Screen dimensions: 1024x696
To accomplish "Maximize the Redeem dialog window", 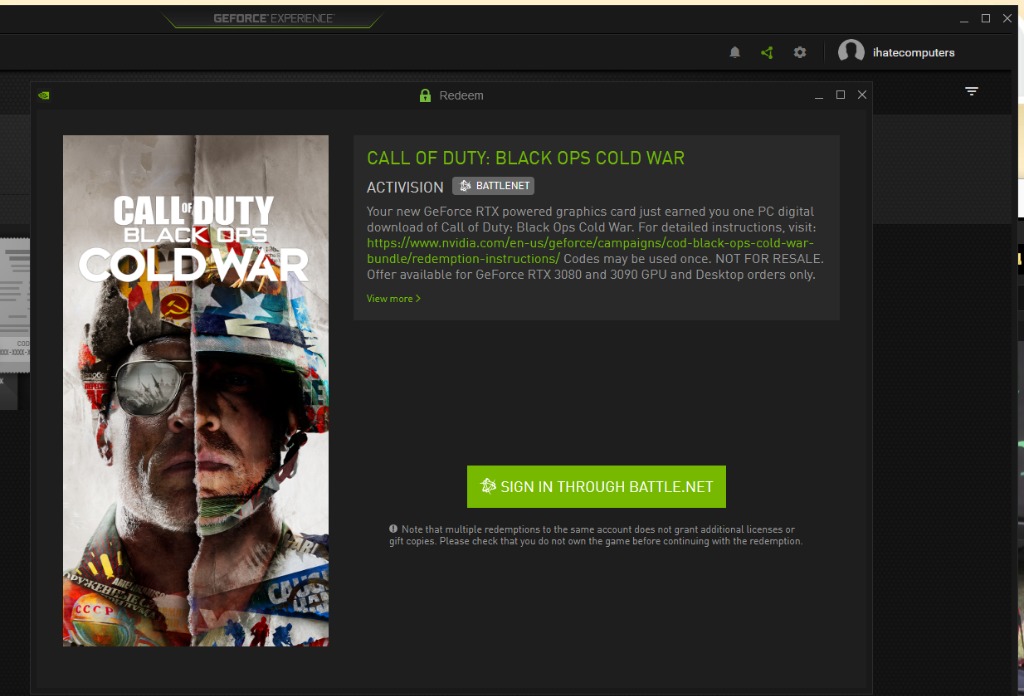I will pyautogui.click(x=840, y=95).
